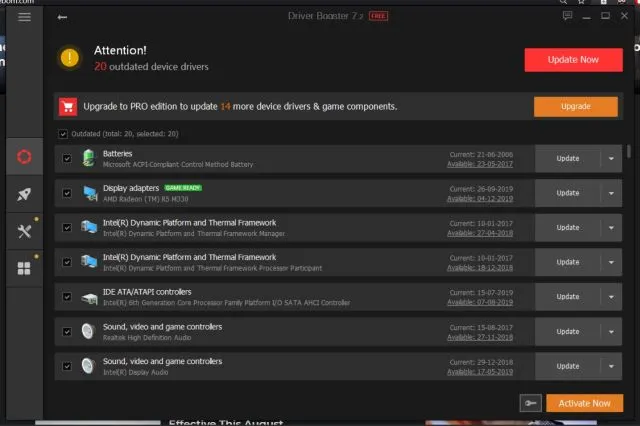Image resolution: width=640 pixels, height=426 pixels.
Task: Update the SATA AHCI Controller driver
Action: (x=568, y=297)
